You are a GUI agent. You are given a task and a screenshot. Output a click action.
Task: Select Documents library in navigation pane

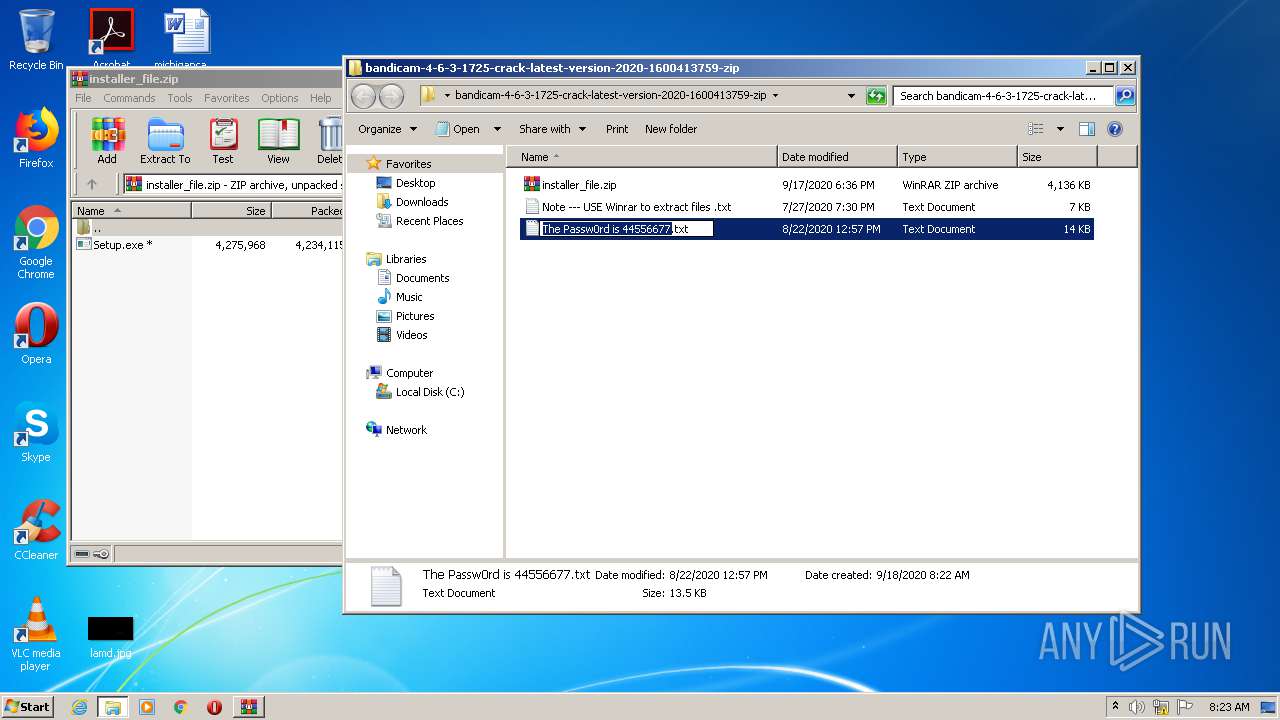413,278
